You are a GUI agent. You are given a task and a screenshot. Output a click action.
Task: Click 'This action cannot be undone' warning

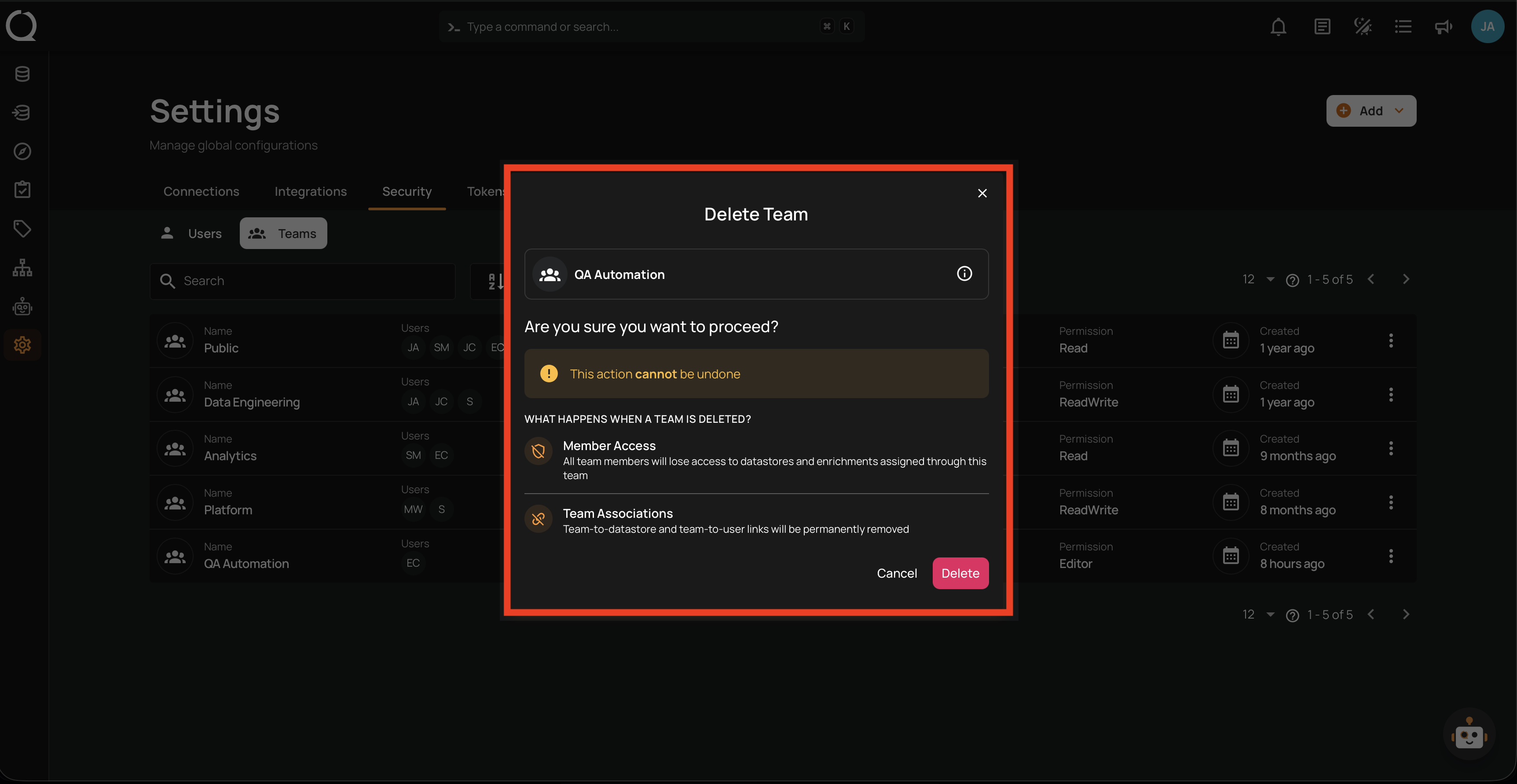click(x=756, y=374)
